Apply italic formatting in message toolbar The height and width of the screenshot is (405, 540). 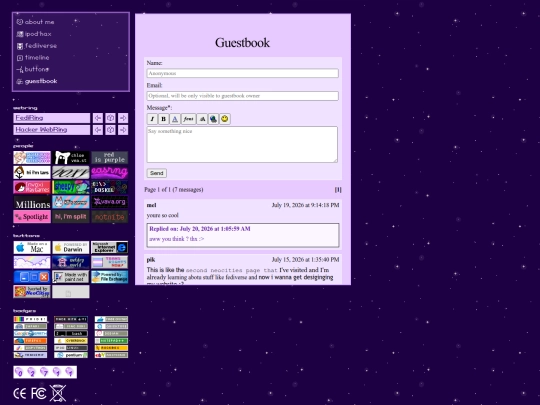coord(152,119)
